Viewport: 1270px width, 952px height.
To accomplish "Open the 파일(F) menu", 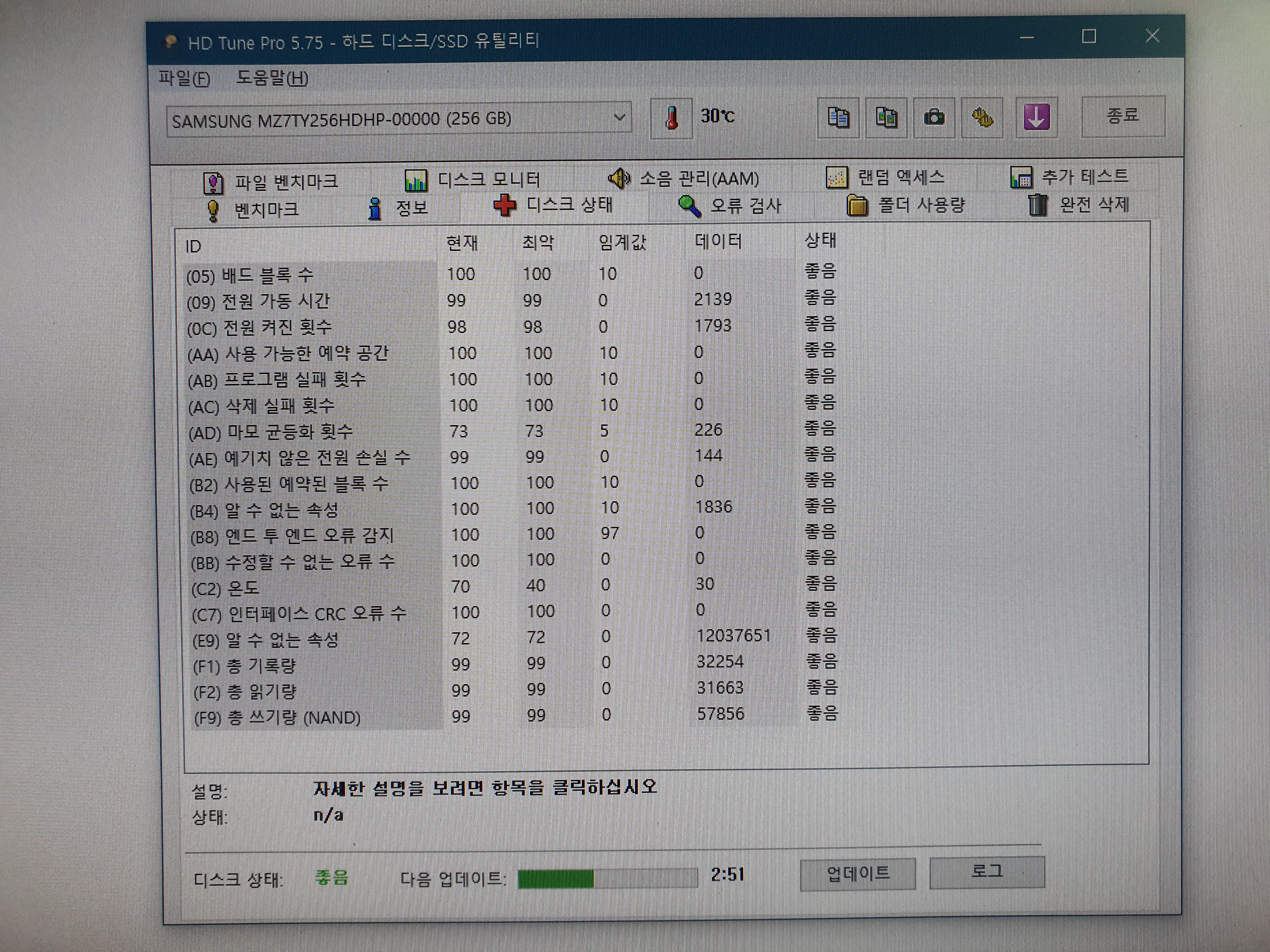I will (x=184, y=78).
